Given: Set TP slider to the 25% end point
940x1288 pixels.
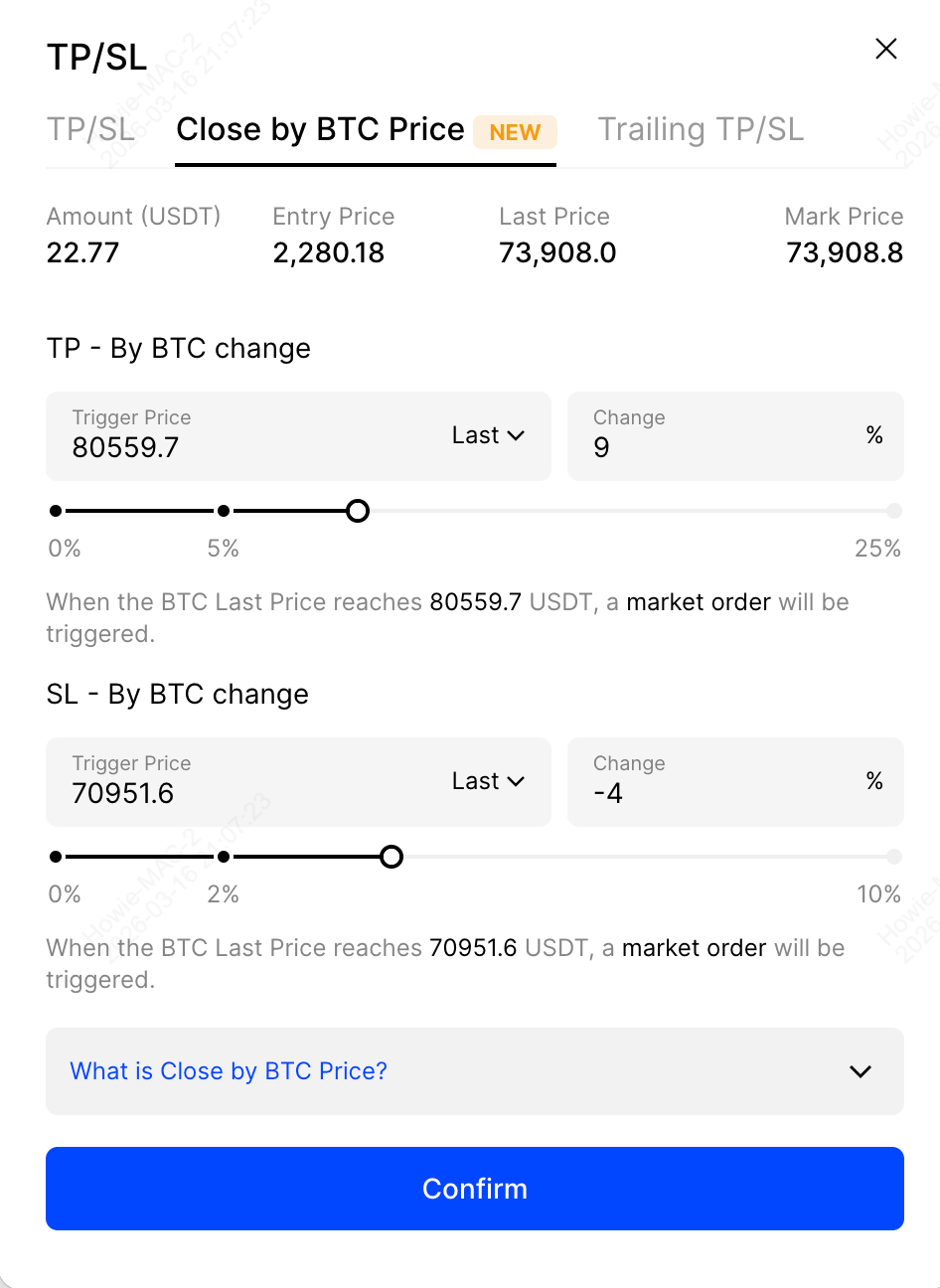Looking at the screenshot, I should (x=894, y=511).
